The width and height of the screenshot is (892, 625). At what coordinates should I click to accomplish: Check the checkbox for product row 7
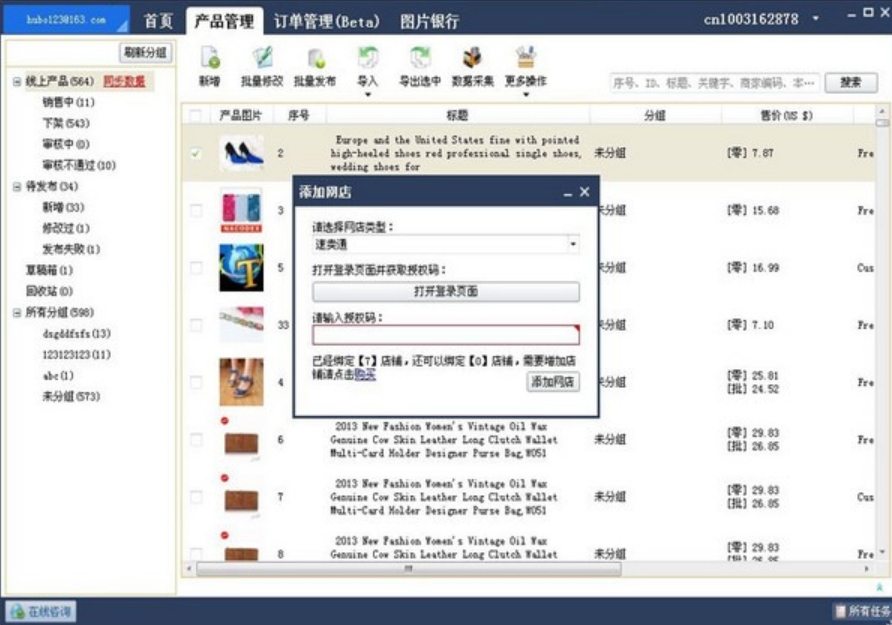(x=196, y=497)
